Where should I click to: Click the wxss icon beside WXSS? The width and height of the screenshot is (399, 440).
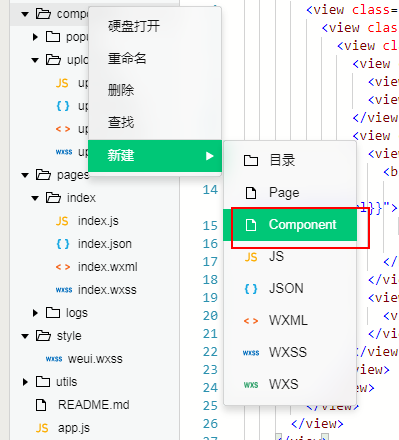(251, 353)
